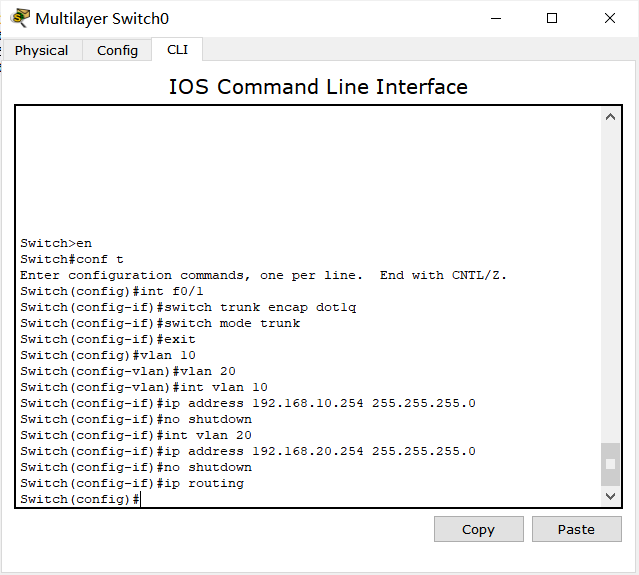This screenshot has height=575, width=639.
Task: Place cursor at the last Switch(config)# prompt
Action: [141, 499]
